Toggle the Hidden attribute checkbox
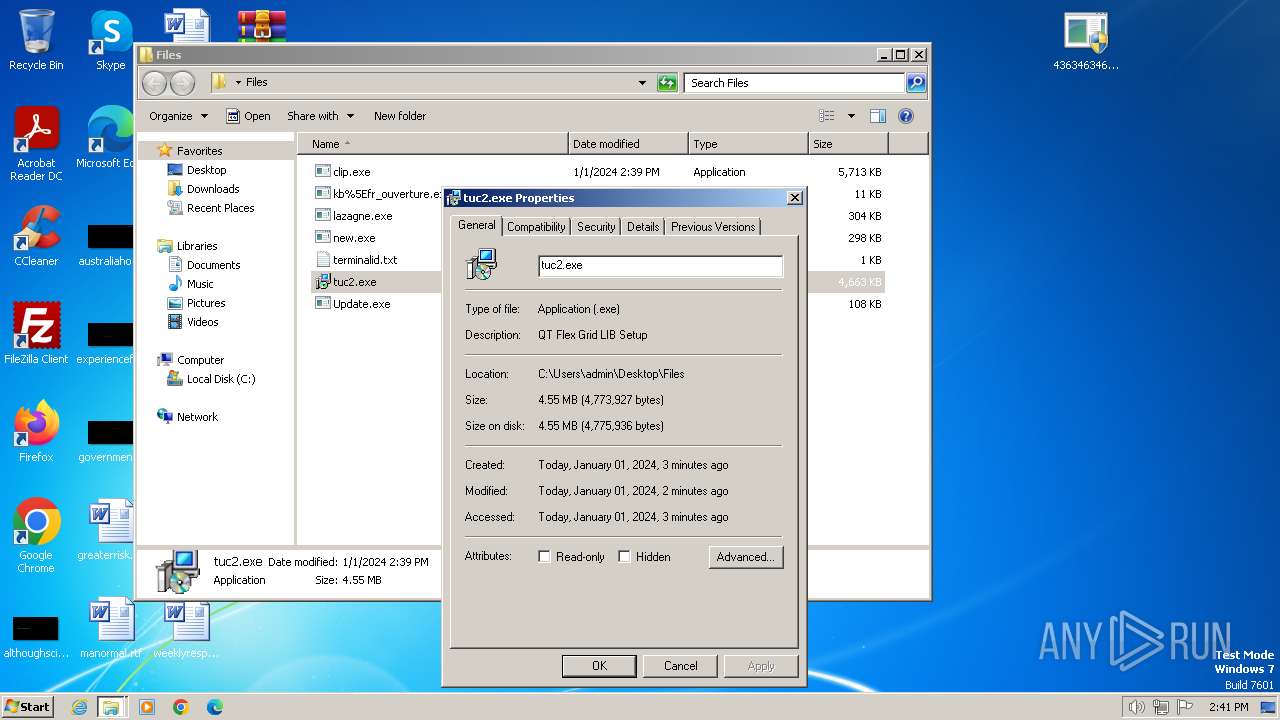1280x720 pixels. [624, 557]
